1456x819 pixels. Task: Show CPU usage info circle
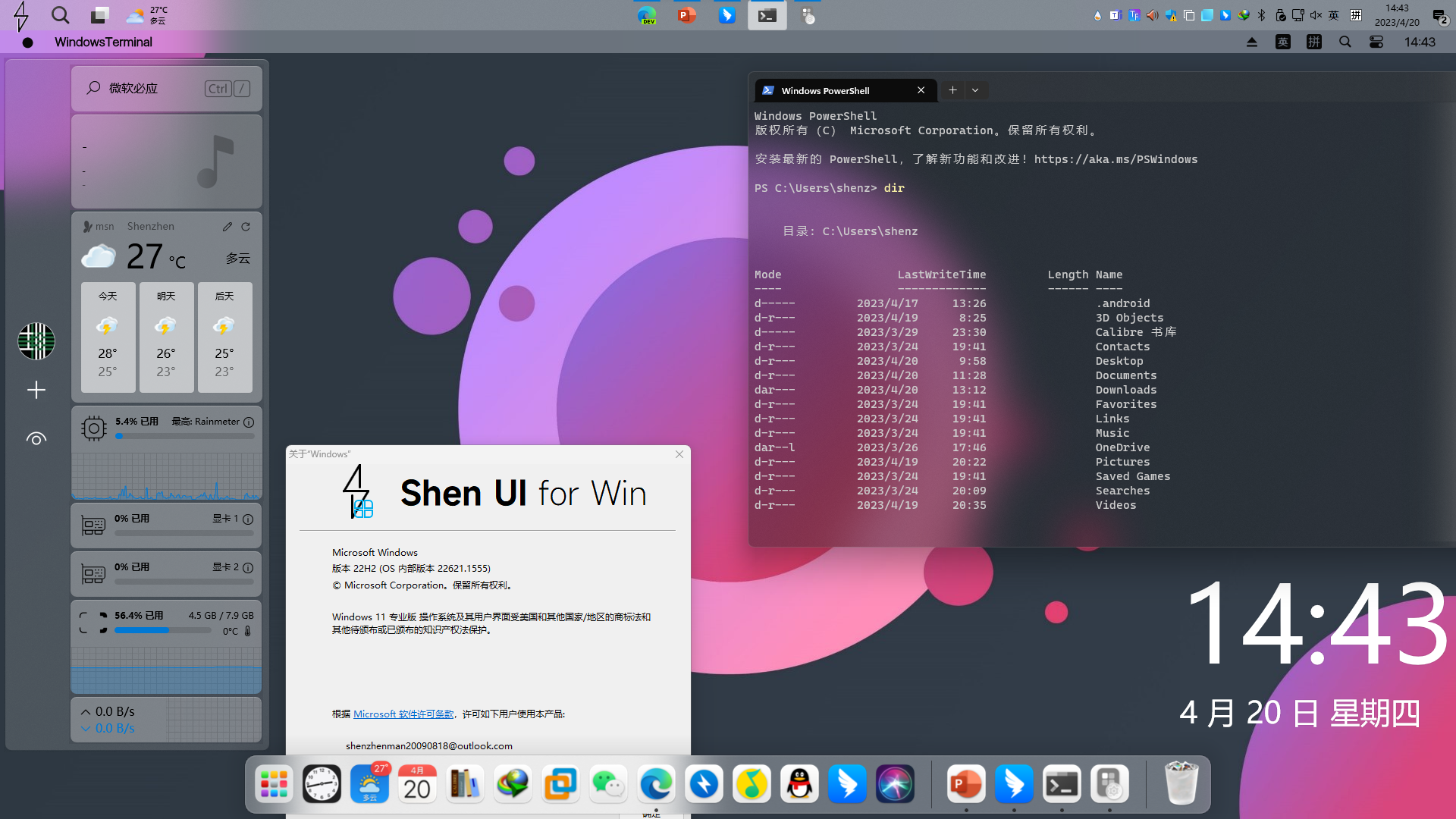(249, 422)
